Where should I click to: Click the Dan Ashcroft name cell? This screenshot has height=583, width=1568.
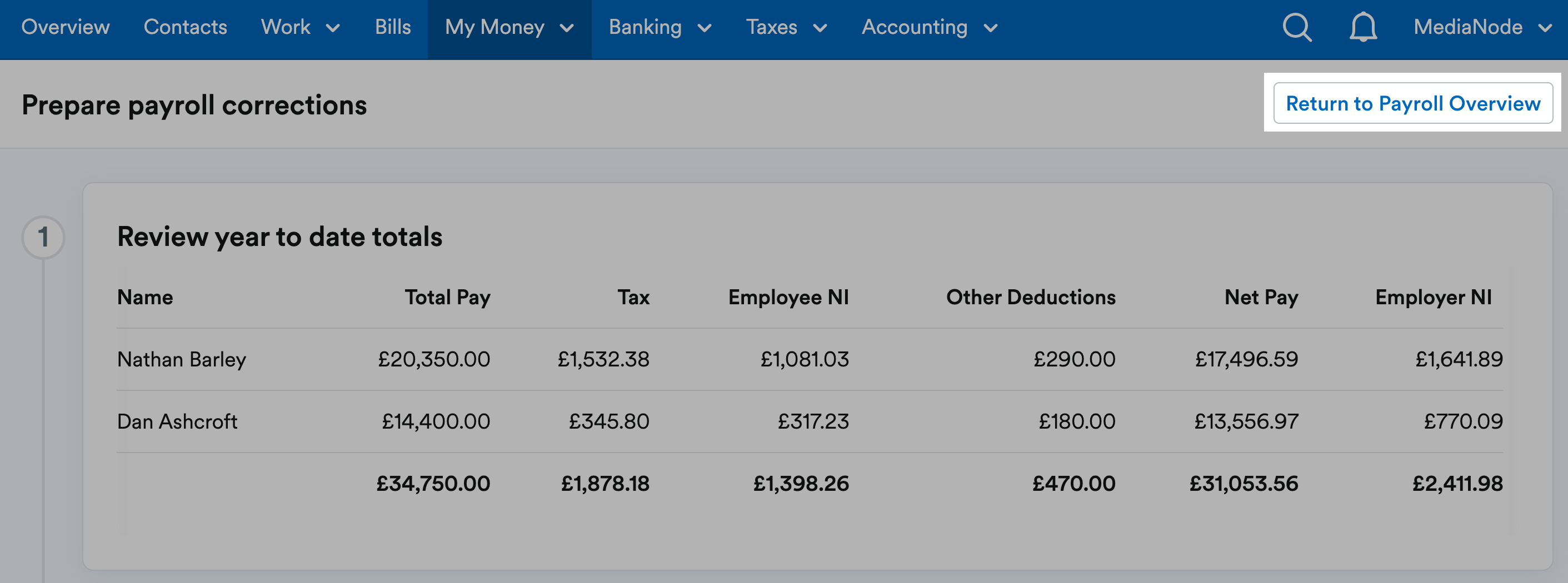pyautogui.click(x=177, y=422)
